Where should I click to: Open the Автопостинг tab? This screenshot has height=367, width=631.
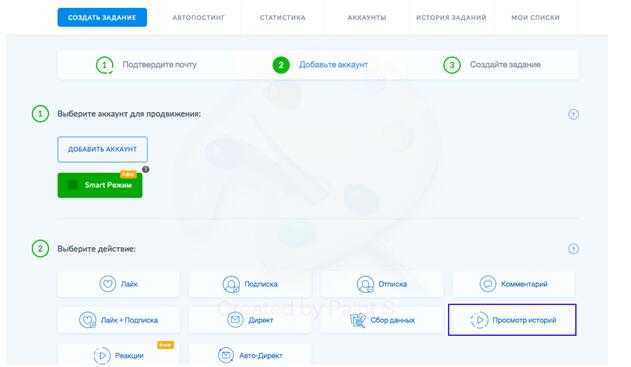[199, 18]
